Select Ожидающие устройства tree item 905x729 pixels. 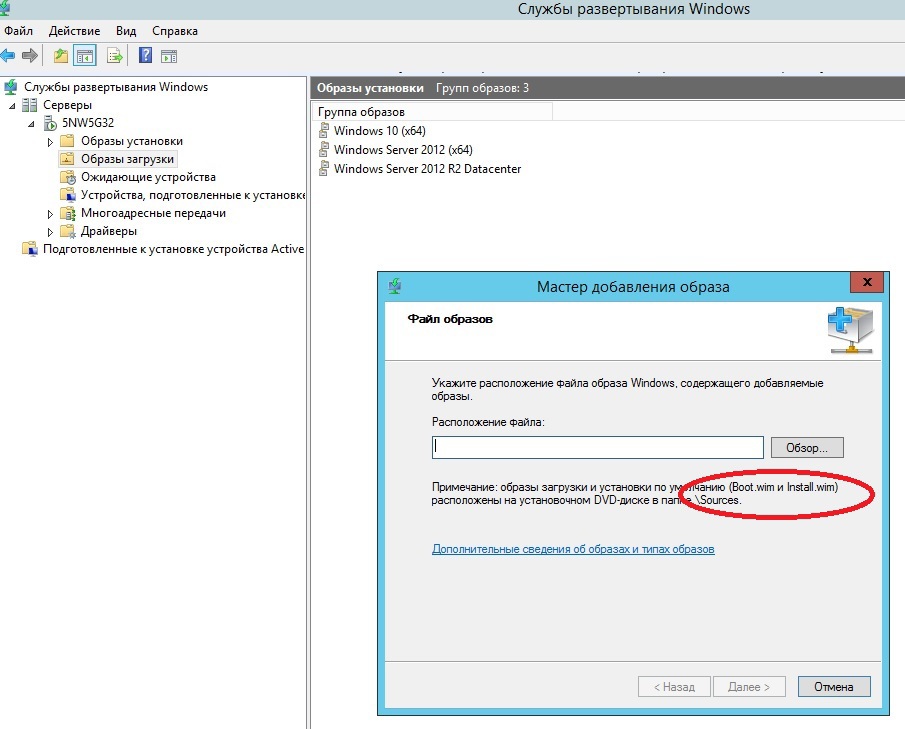pyautogui.click(x=148, y=177)
